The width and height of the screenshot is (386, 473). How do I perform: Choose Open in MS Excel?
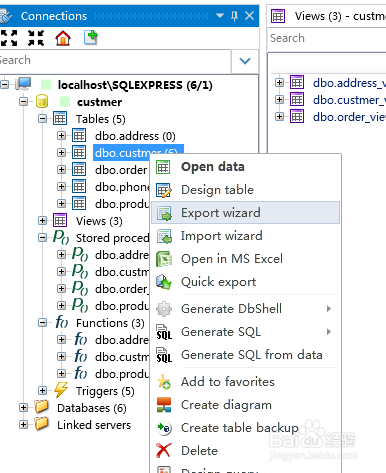coord(245,259)
